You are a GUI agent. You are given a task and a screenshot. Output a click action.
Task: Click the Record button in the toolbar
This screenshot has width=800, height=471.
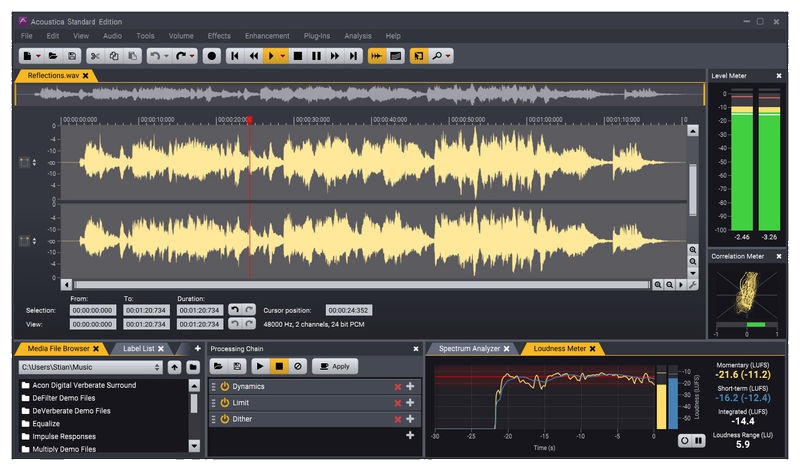pos(211,56)
